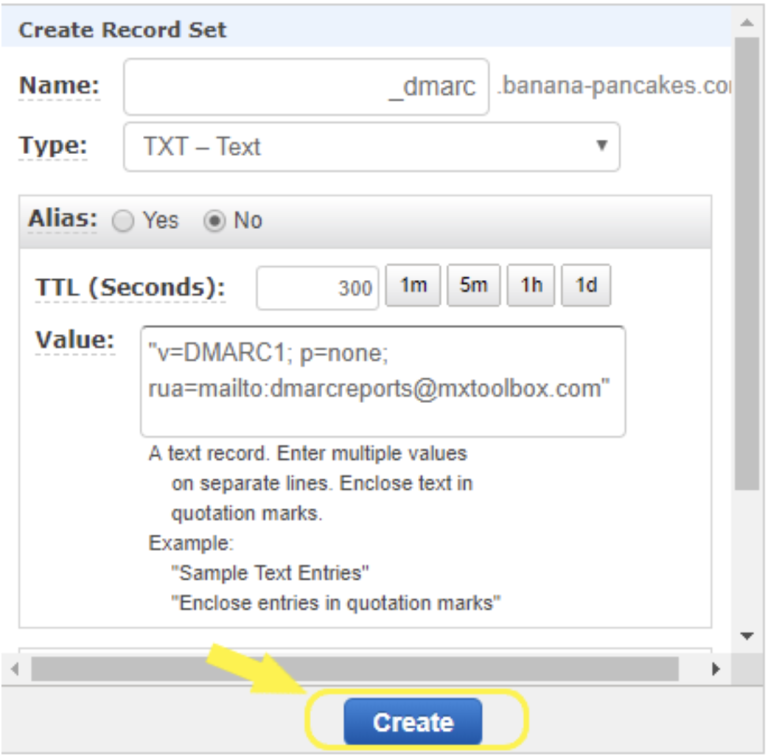Image resolution: width=768 pixels, height=756 pixels.
Task: Click the vertical scrollbar down arrow
Action: click(x=746, y=636)
